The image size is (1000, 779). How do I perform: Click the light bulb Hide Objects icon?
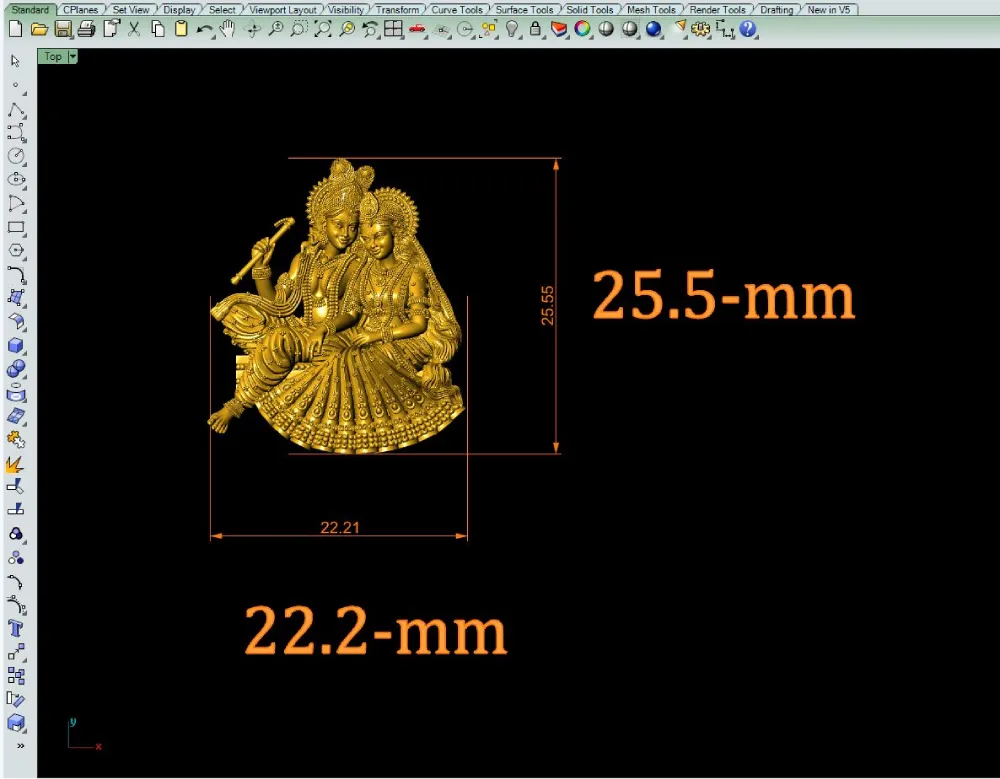pyautogui.click(x=511, y=29)
